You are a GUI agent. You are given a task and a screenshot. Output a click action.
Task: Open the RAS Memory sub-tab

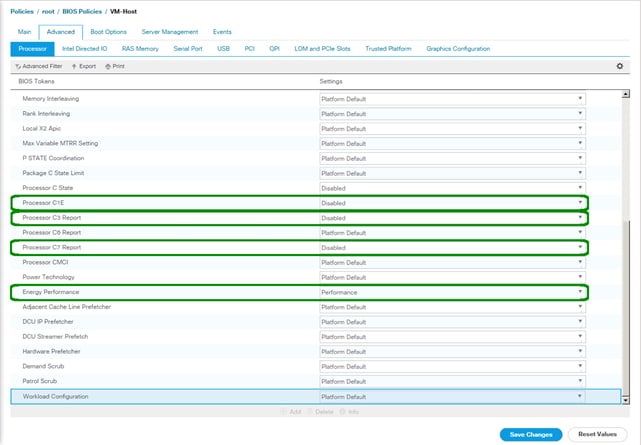[140, 49]
